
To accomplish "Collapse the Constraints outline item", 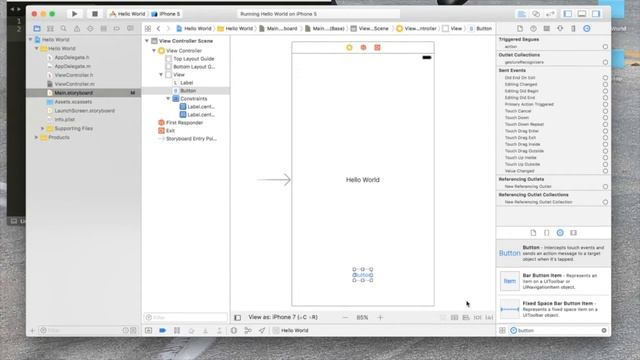I will pos(168,99).
